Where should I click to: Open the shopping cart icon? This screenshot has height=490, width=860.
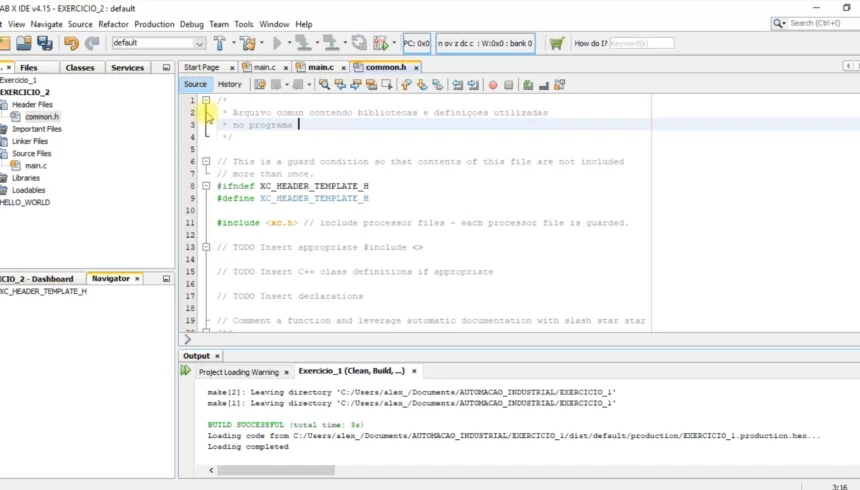[x=557, y=43]
